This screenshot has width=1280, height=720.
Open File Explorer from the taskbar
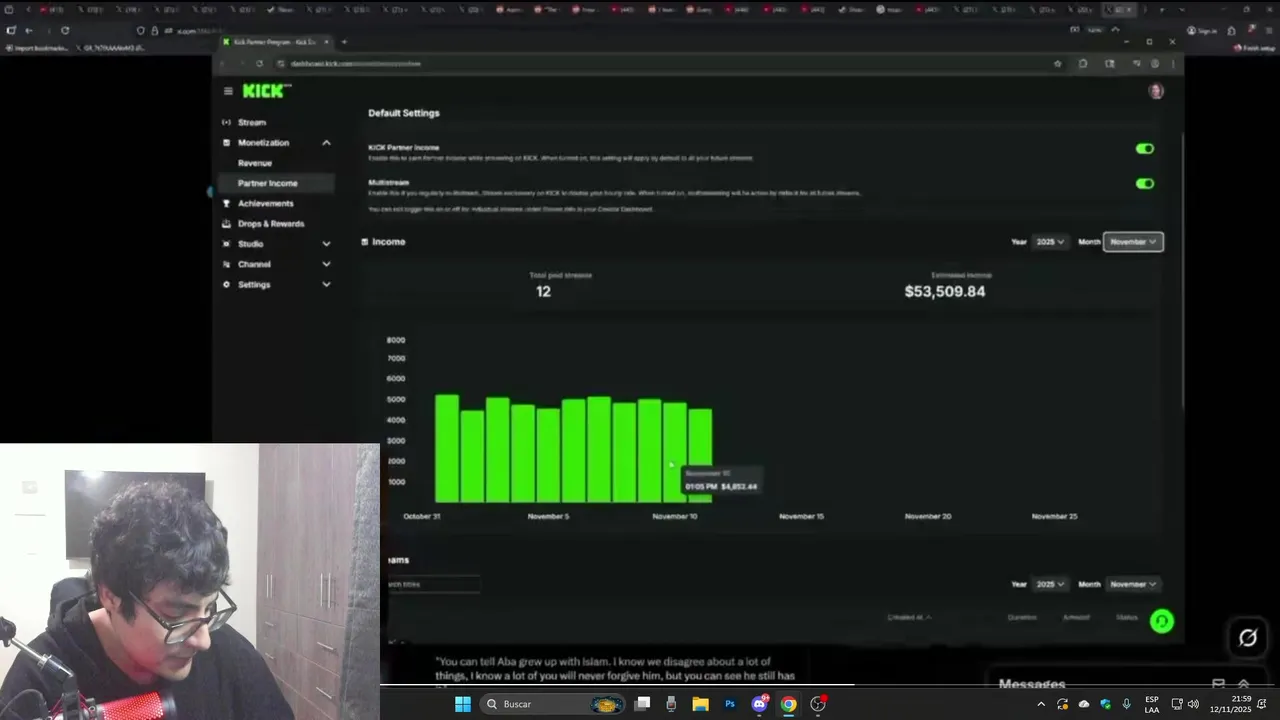[x=700, y=704]
